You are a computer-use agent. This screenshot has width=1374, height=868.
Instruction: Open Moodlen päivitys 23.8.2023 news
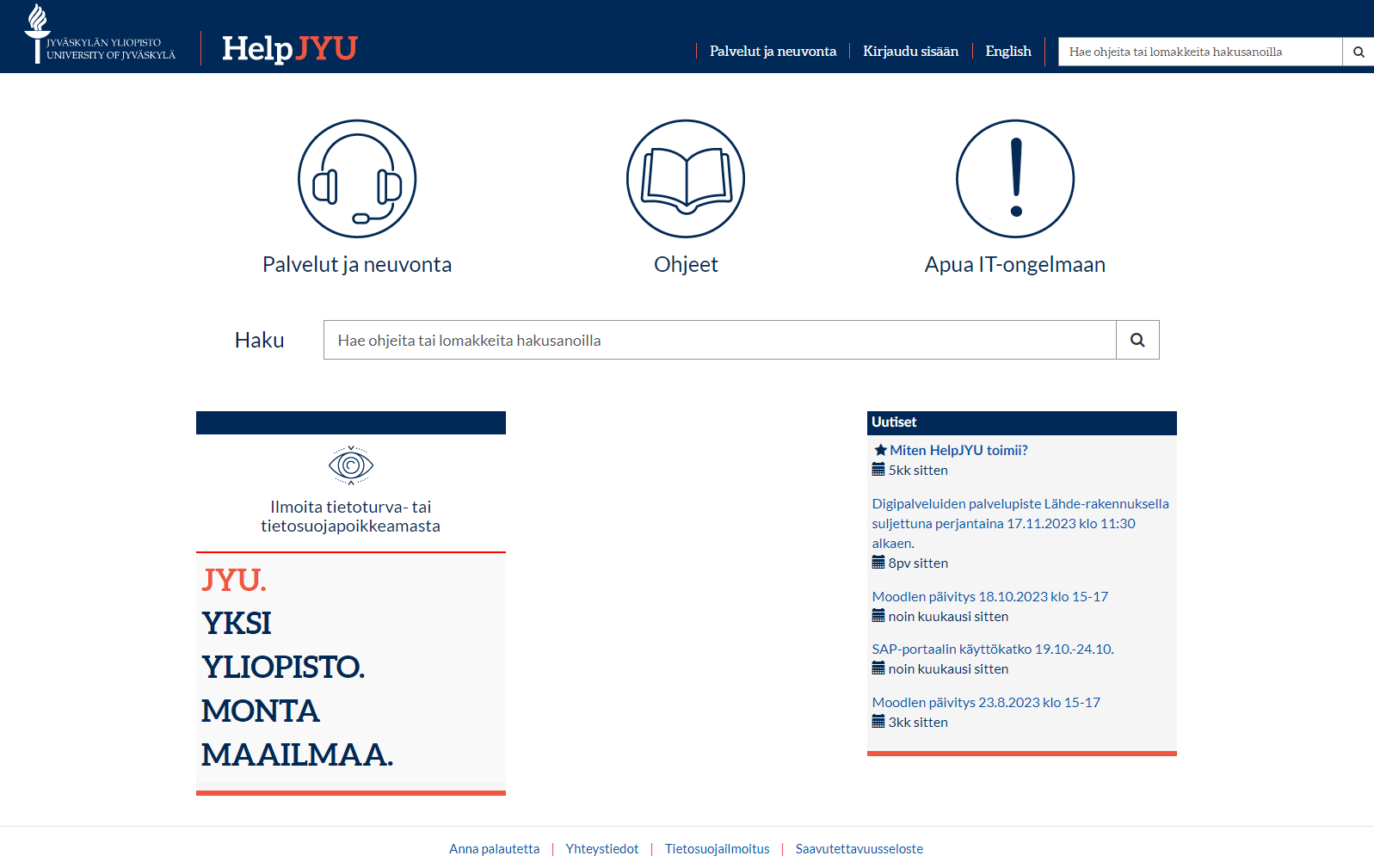(x=986, y=702)
